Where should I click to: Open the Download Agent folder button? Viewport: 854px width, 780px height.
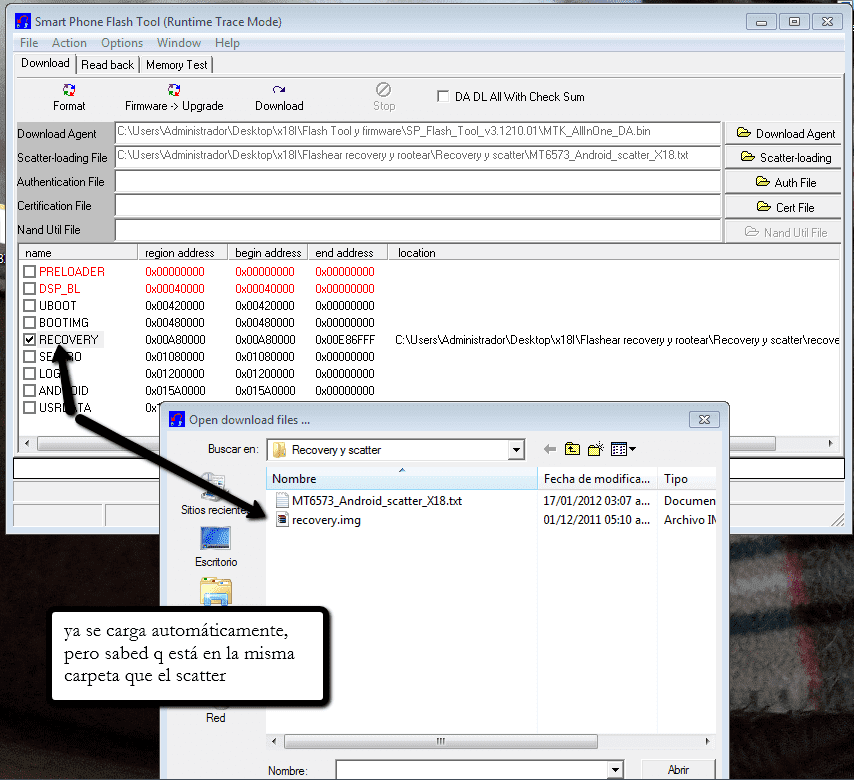click(x=783, y=133)
